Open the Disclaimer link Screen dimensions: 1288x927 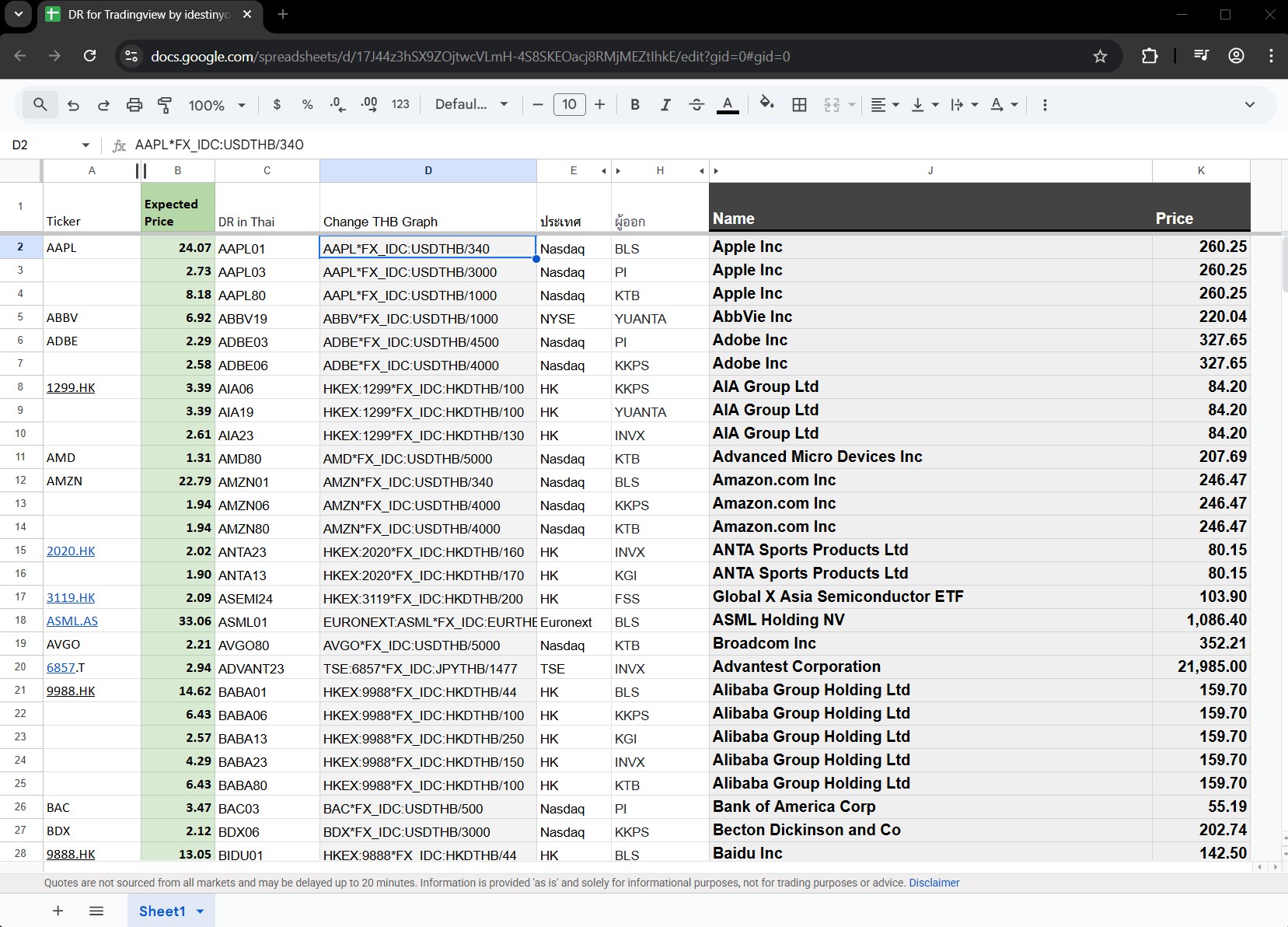click(934, 883)
